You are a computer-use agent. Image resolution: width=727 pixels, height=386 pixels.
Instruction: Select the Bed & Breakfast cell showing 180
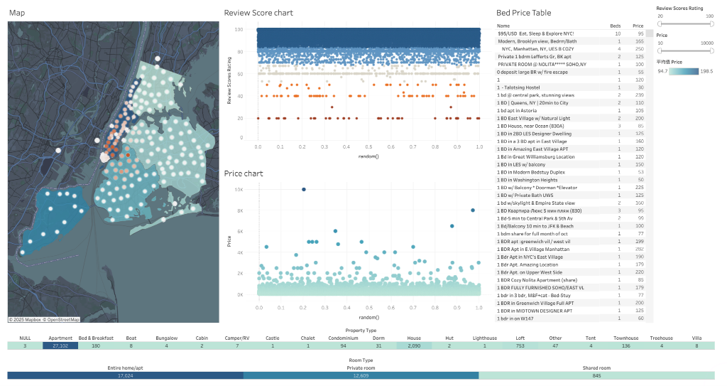(x=96, y=346)
